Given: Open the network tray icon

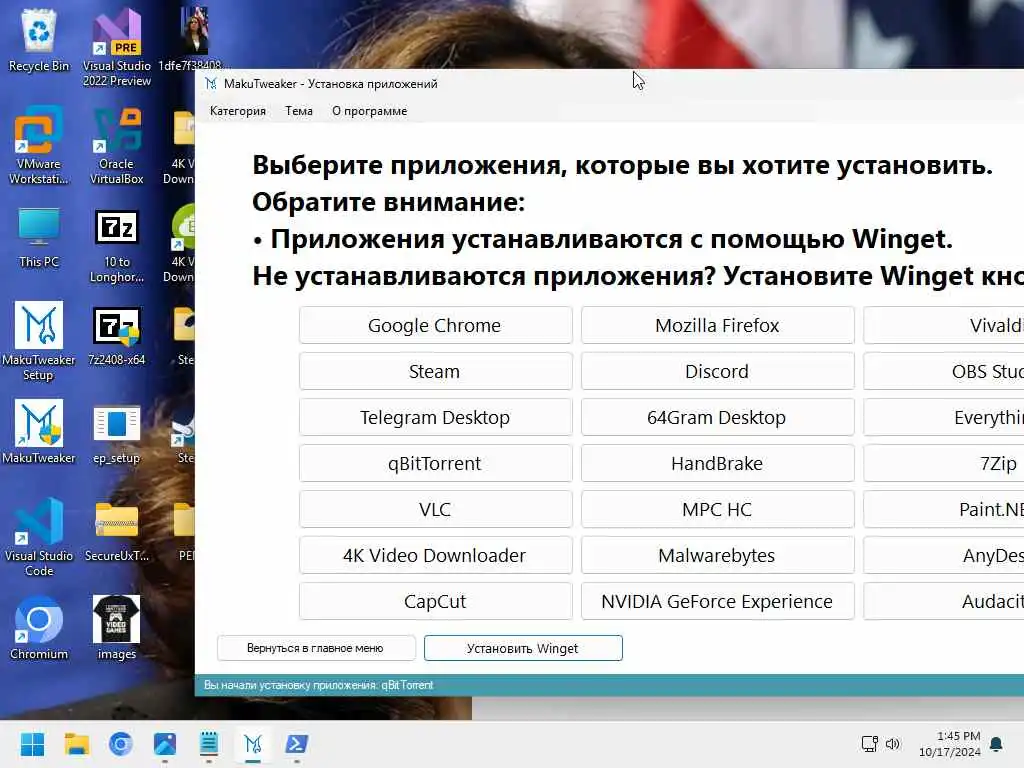Looking at the screenshot, I should (x=869, y=744).
